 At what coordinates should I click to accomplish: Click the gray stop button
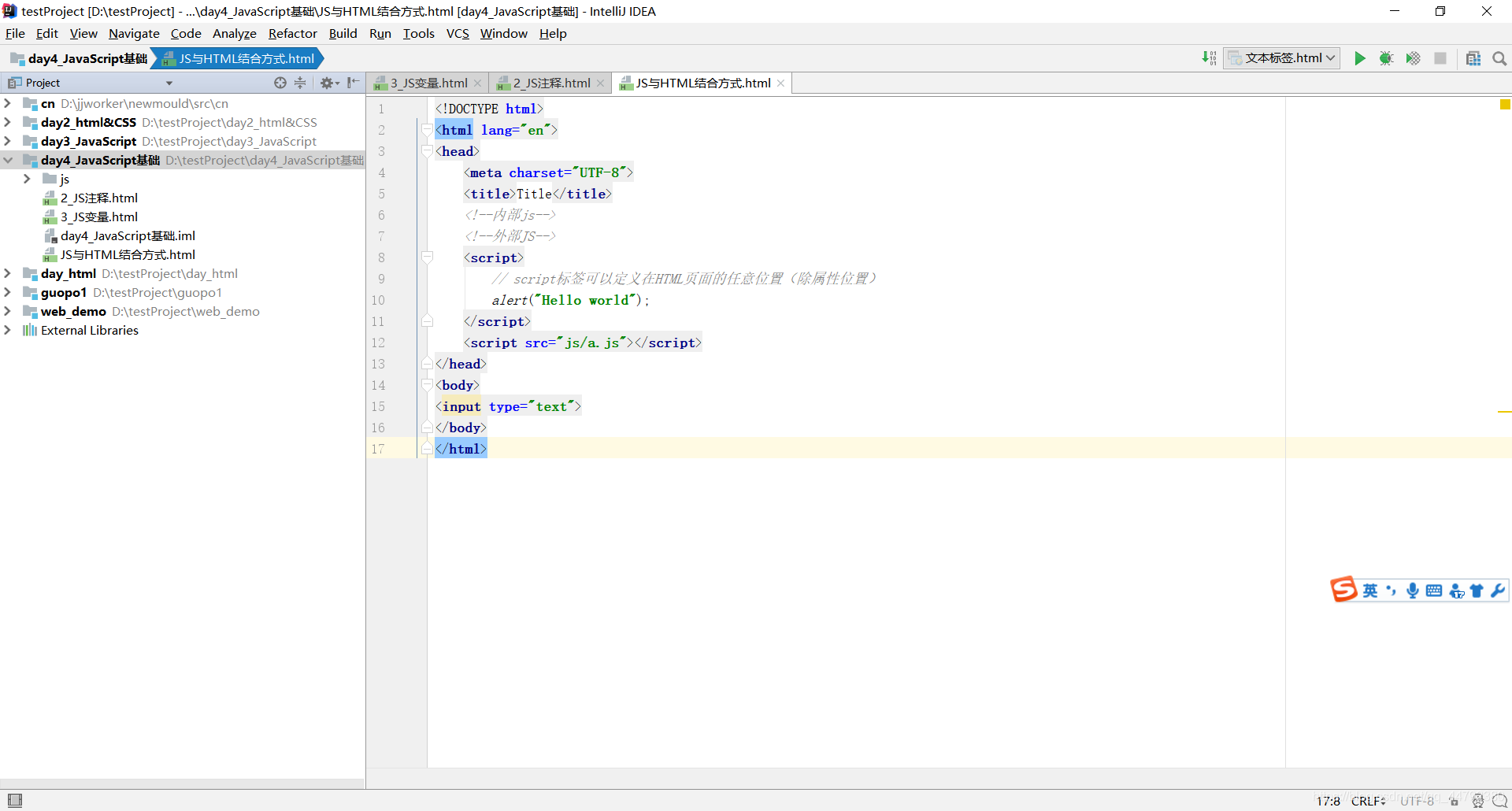[1440, 58]
